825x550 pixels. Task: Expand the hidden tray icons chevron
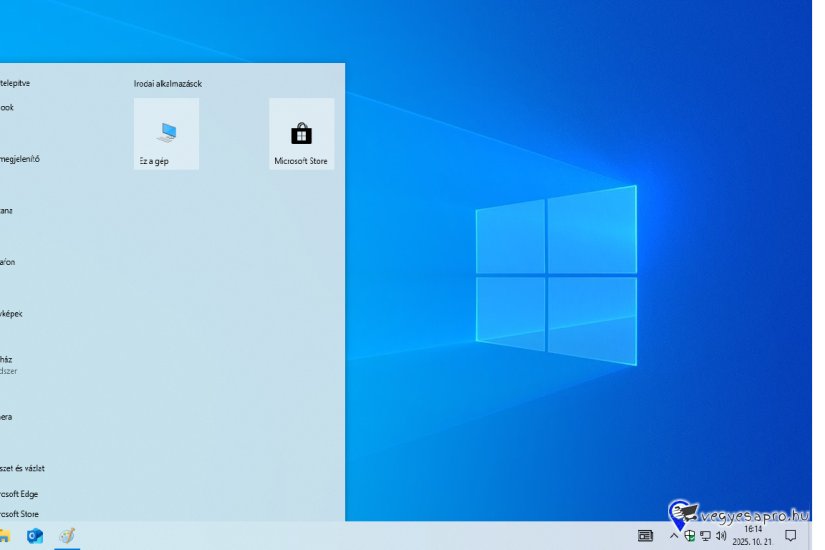pyautogui.click(x=674, y=536)
